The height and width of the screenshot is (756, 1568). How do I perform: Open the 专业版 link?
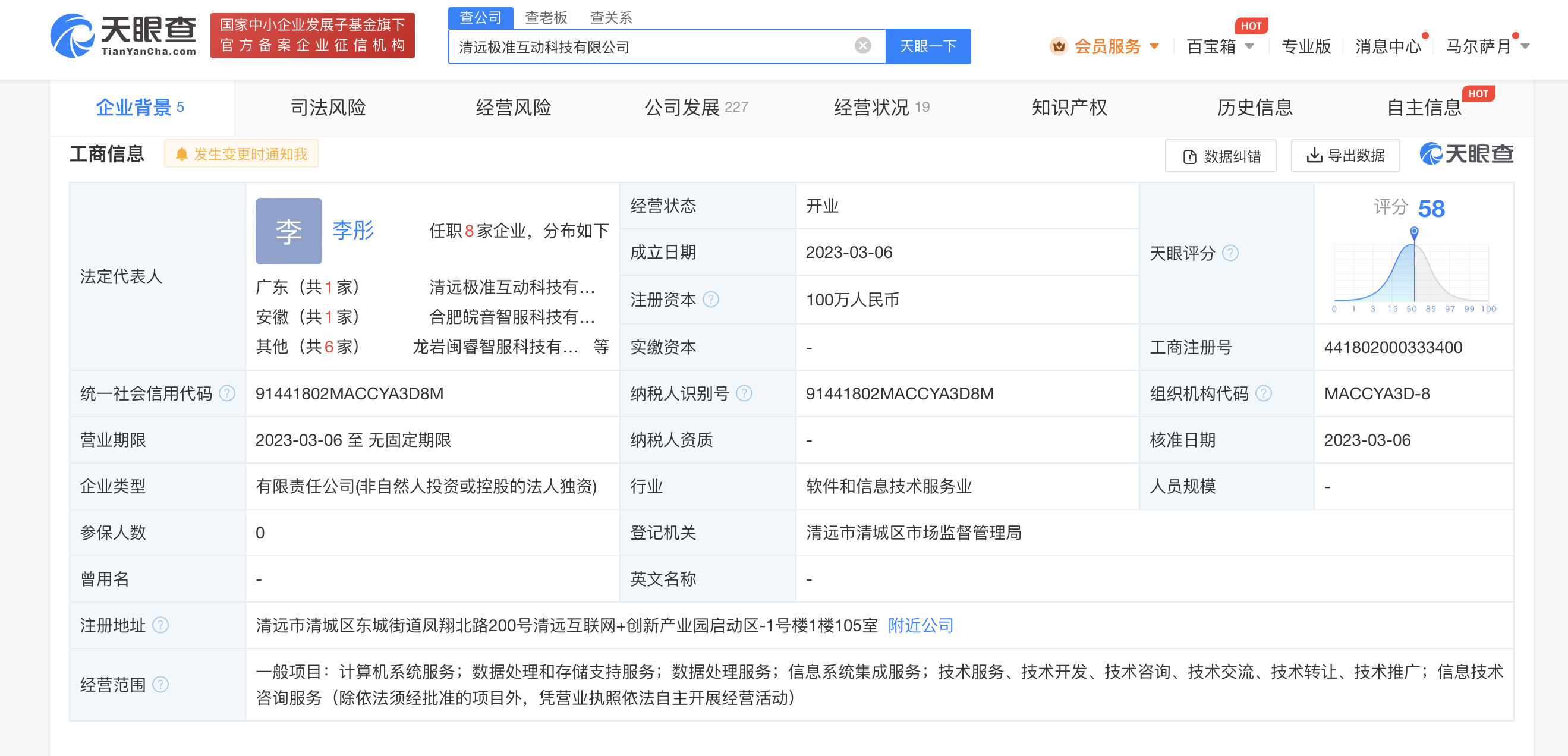pyautogui.click(x=1306, y=46)
